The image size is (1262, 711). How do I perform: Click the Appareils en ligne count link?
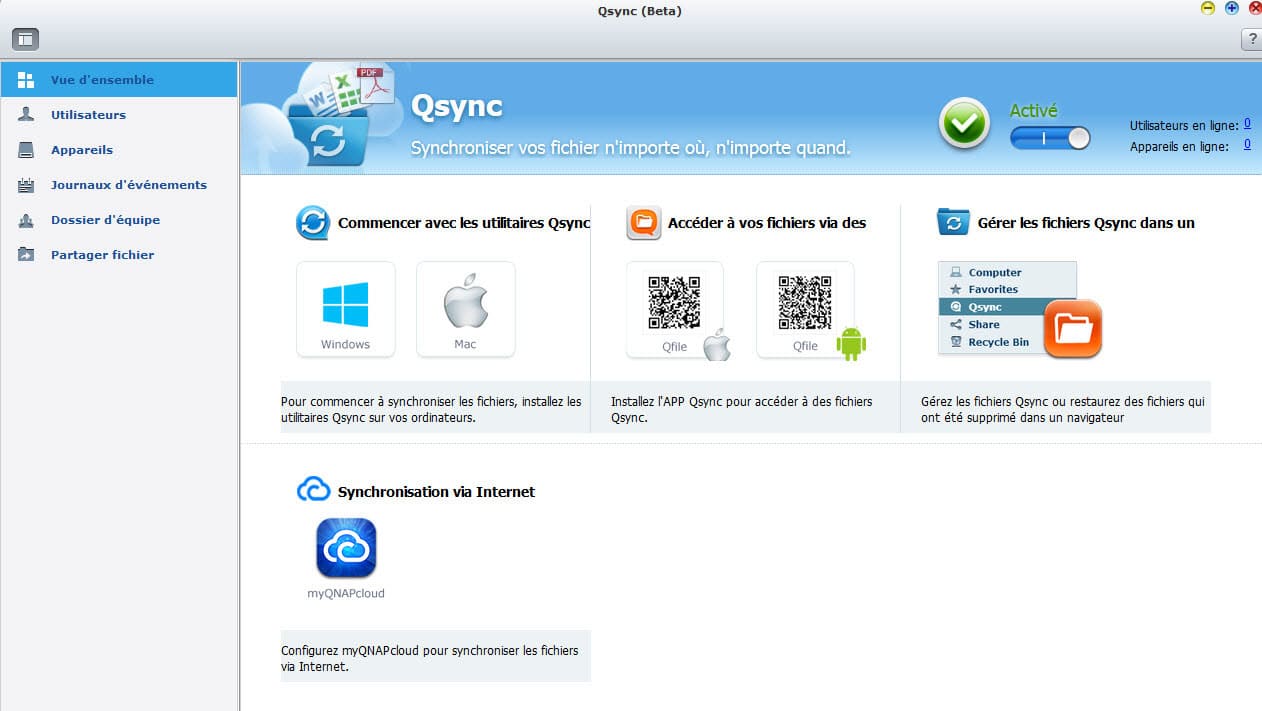(x=1247, y=145)
